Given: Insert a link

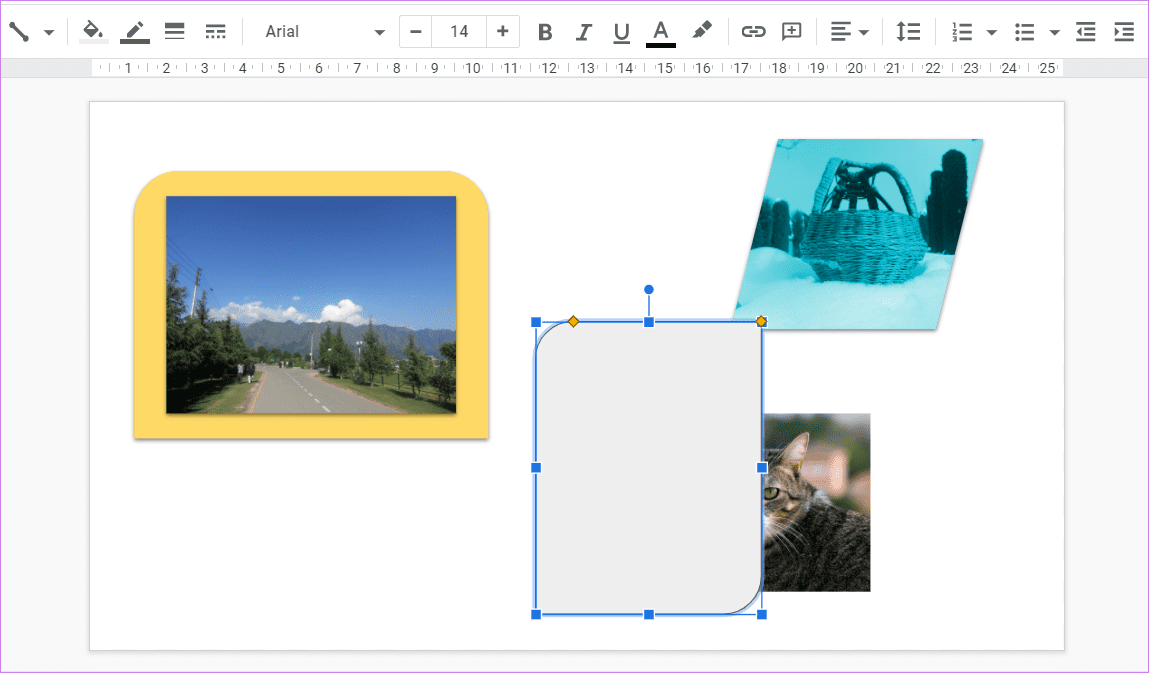Looking at the screenshot, I should coord(753,31).
